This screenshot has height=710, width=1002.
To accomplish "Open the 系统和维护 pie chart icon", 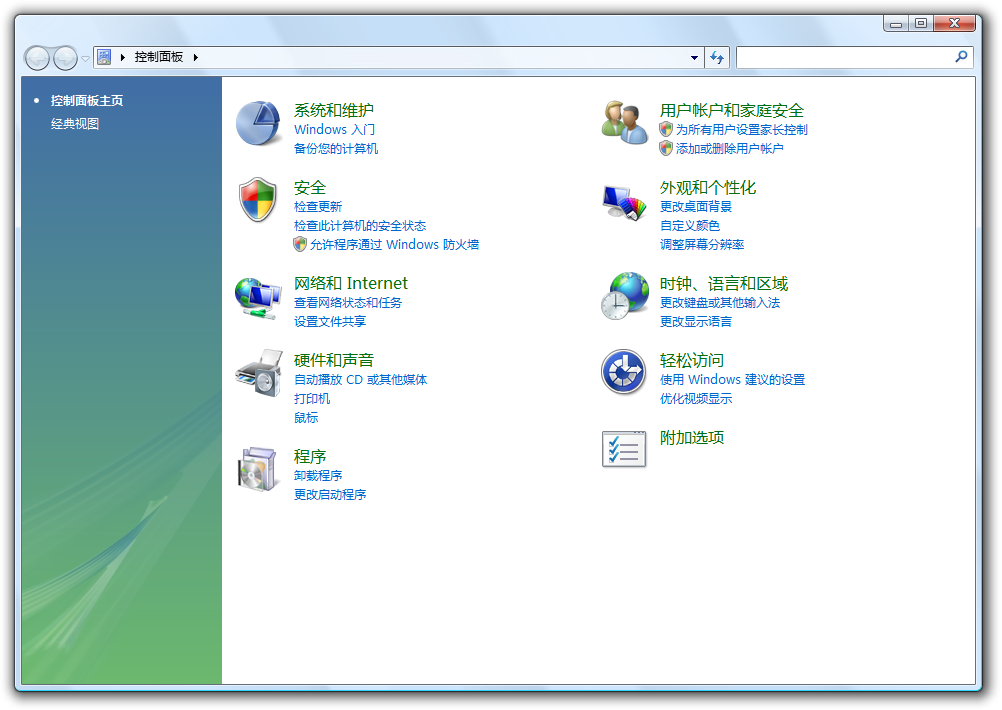I will (x=258, y=123).
